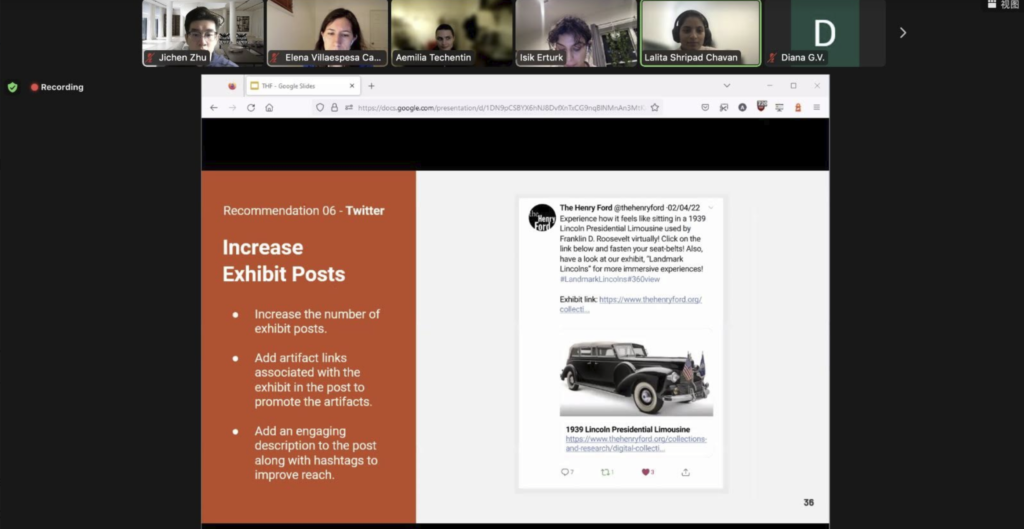Image resolution: width=1024 pixels, height=529 pixels.
Task: Click the monitor-shaped extension icon
Action: coord(779,108)
